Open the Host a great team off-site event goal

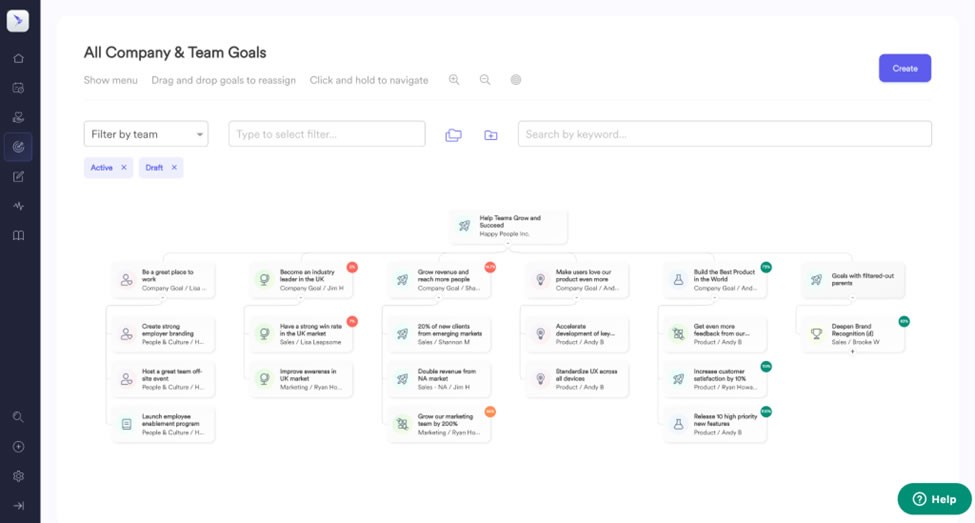[164, 379]
